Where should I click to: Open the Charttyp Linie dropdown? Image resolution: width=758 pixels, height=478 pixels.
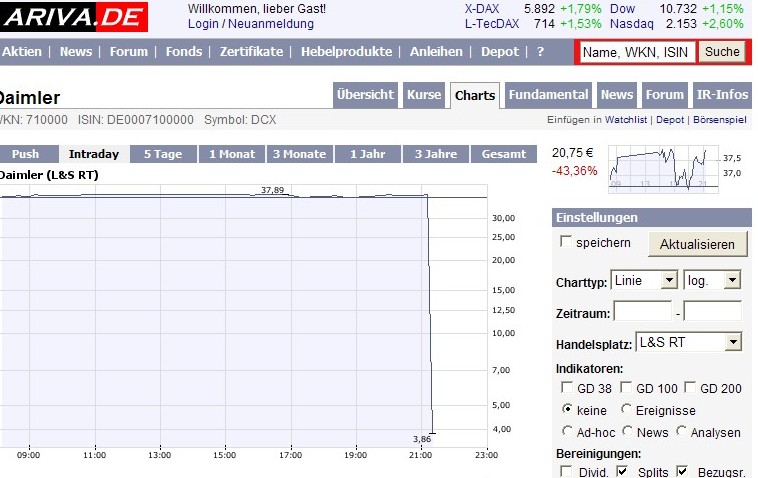coord(644,280)
